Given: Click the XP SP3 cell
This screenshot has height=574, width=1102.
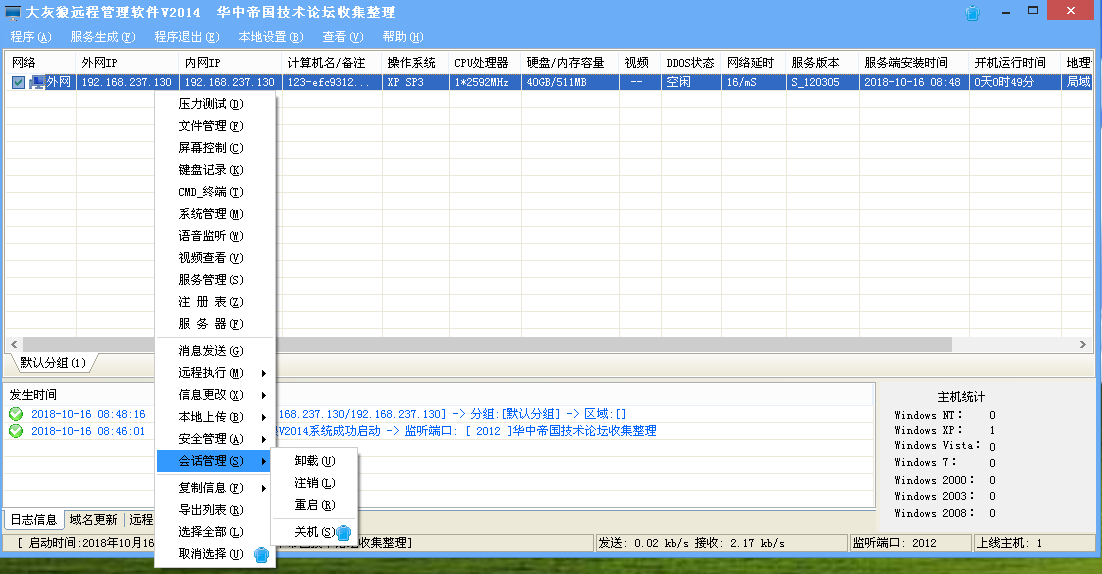Looking at the screenshot, I should coord(415,82).
